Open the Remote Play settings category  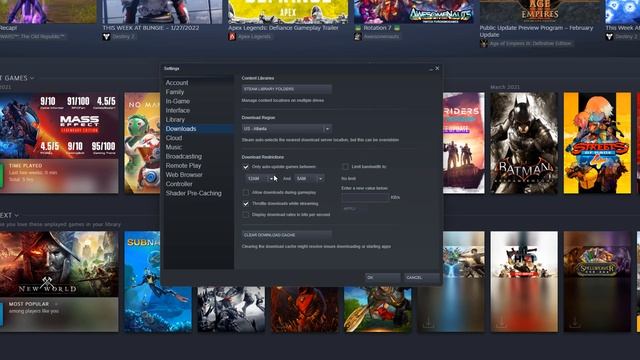(x=183, y=166)
